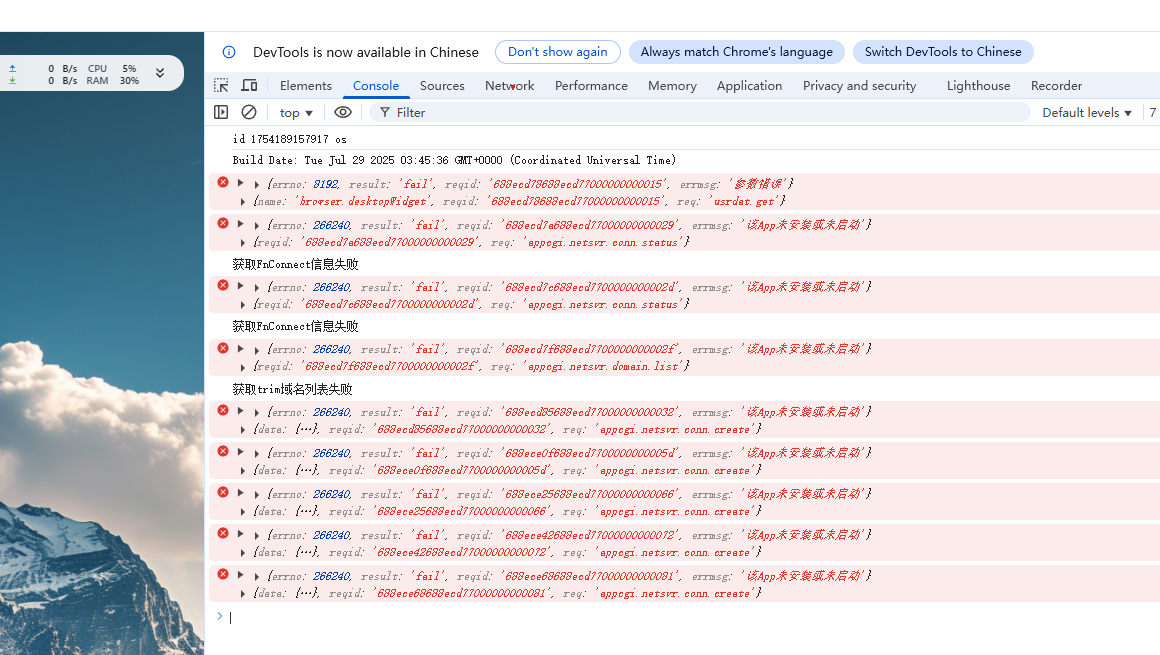Open live expression using the eye icon
The height and width of the screenshot is (655, 1160).
coord(343,113)
